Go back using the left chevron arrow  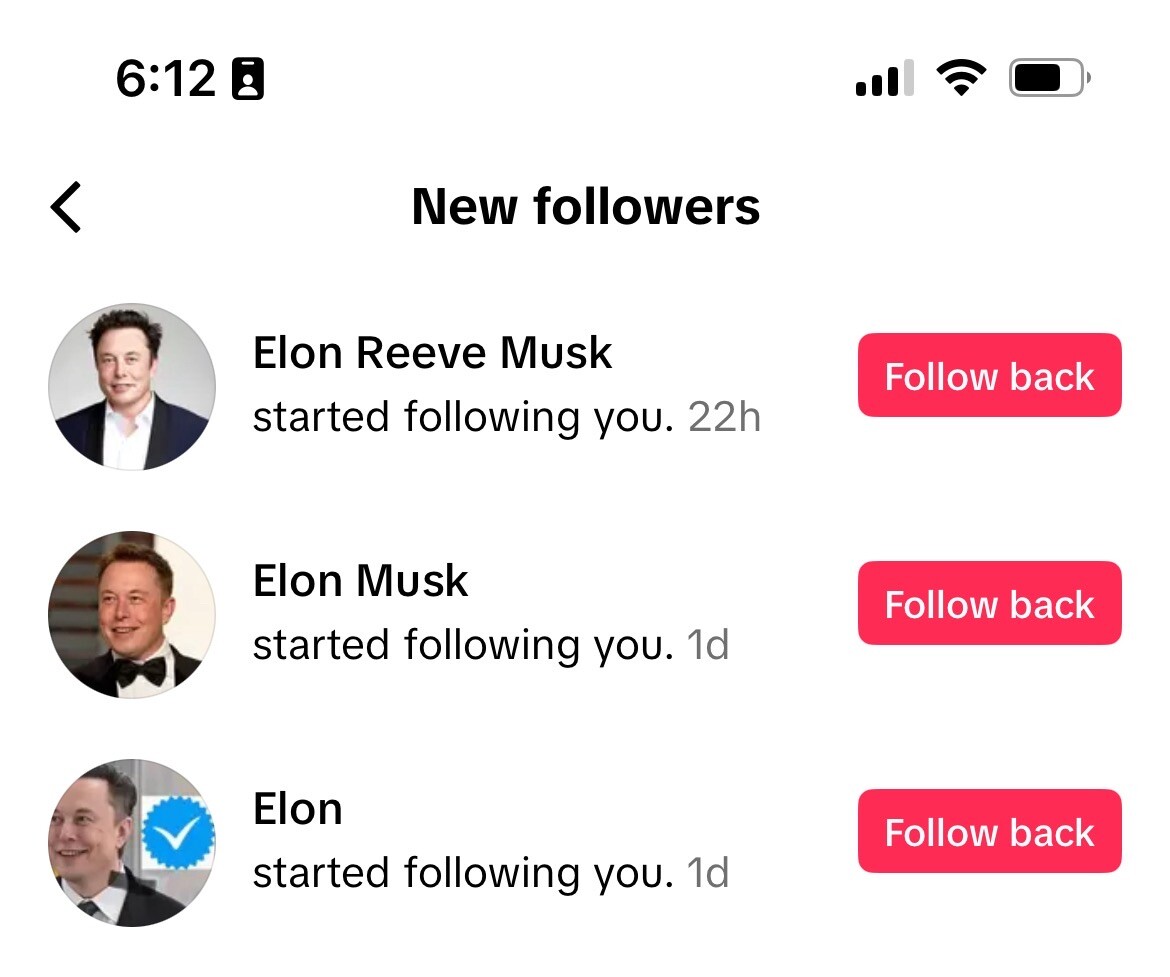pos(66,207)
